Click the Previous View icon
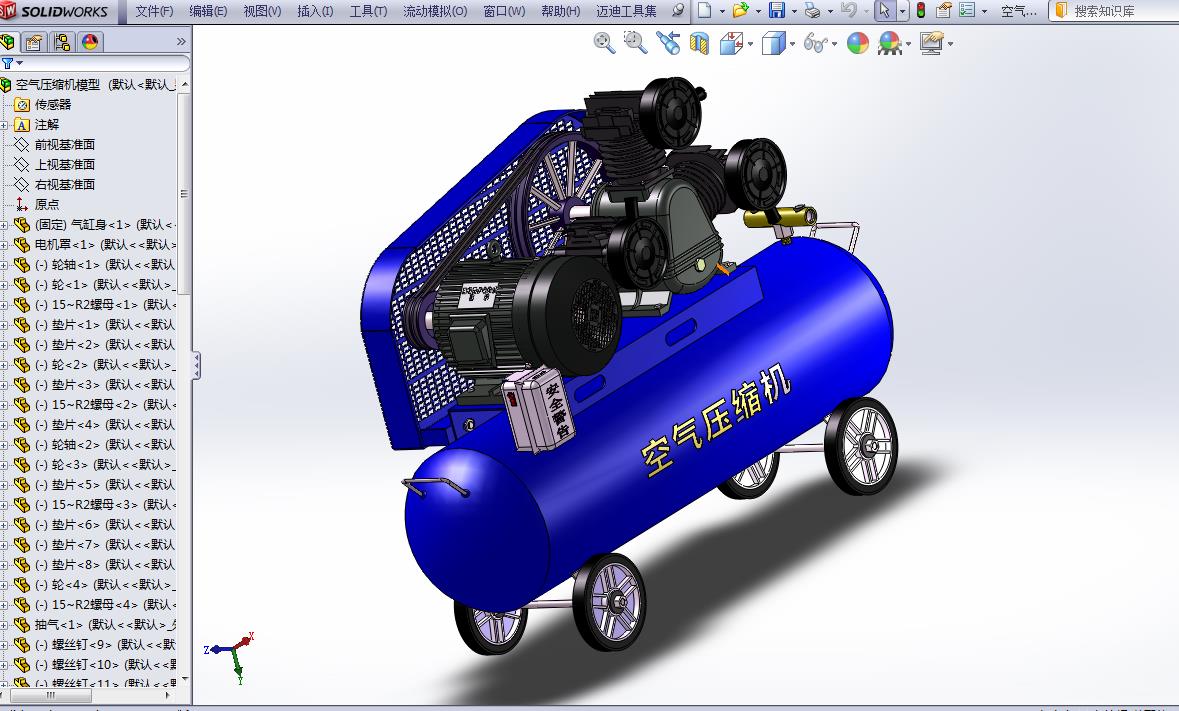 click(x=667, y=42)
